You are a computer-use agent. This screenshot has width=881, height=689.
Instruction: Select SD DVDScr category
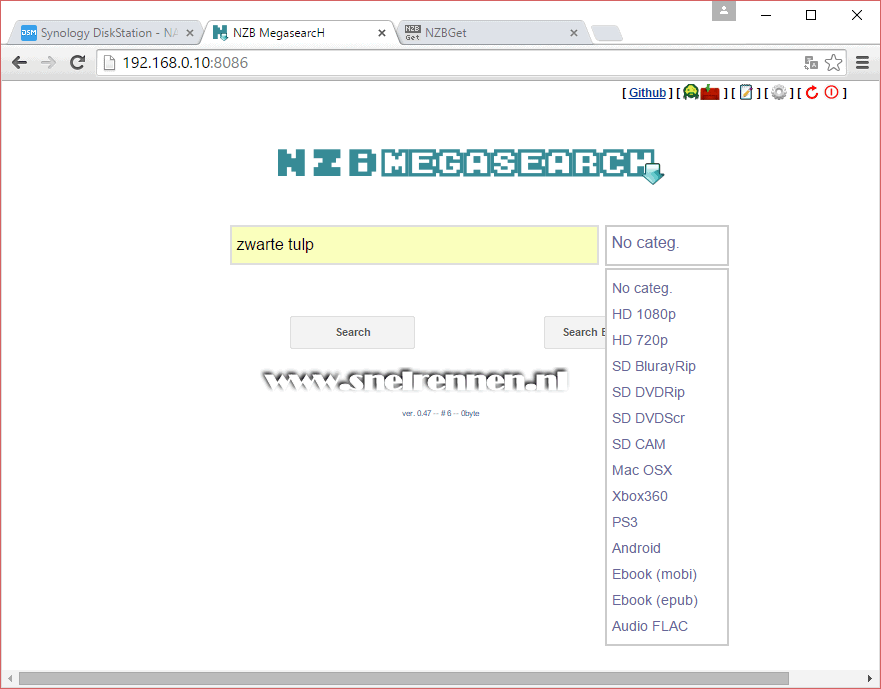tap(648, 418)
